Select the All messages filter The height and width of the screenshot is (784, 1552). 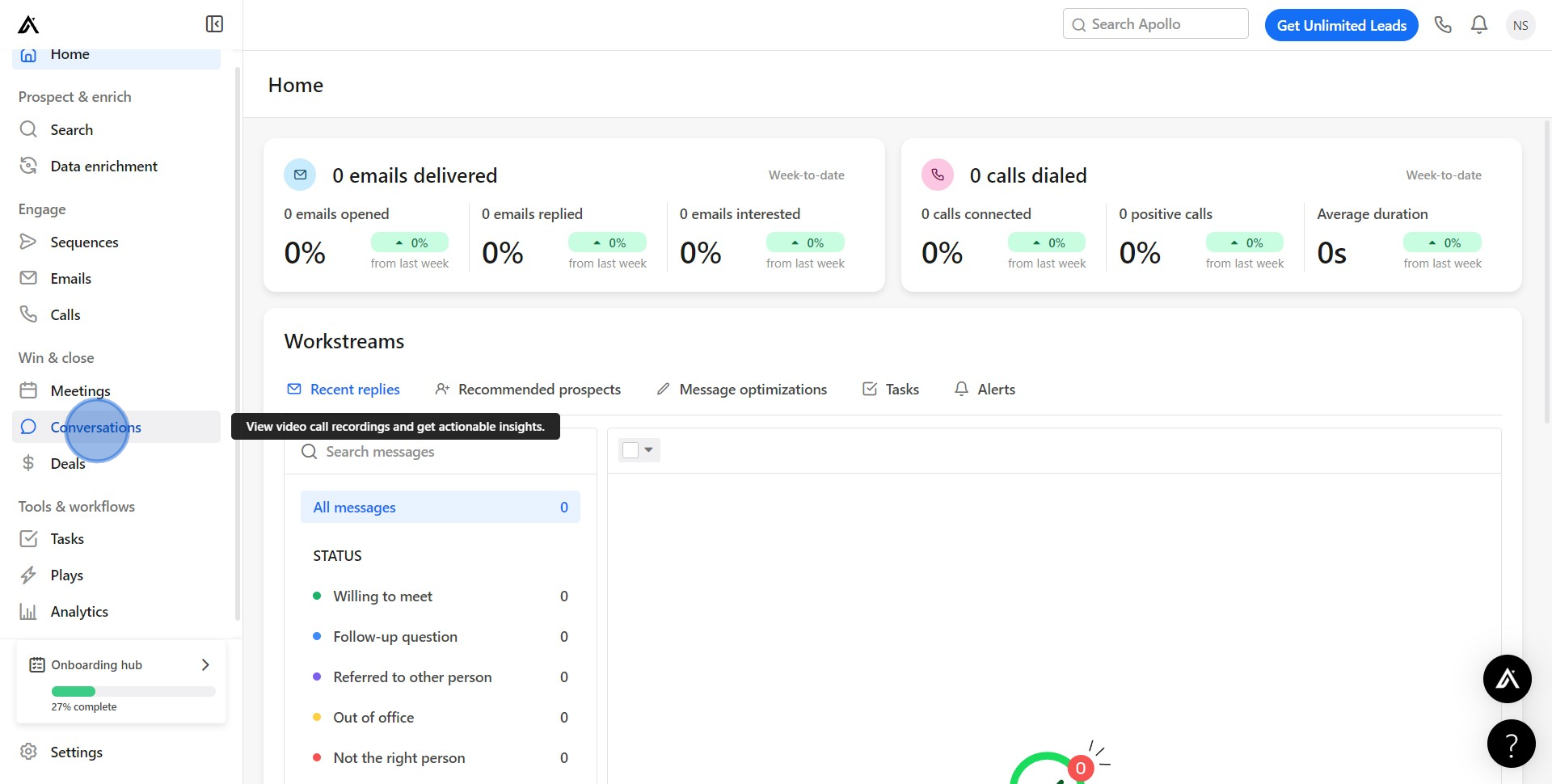point(441,507)
